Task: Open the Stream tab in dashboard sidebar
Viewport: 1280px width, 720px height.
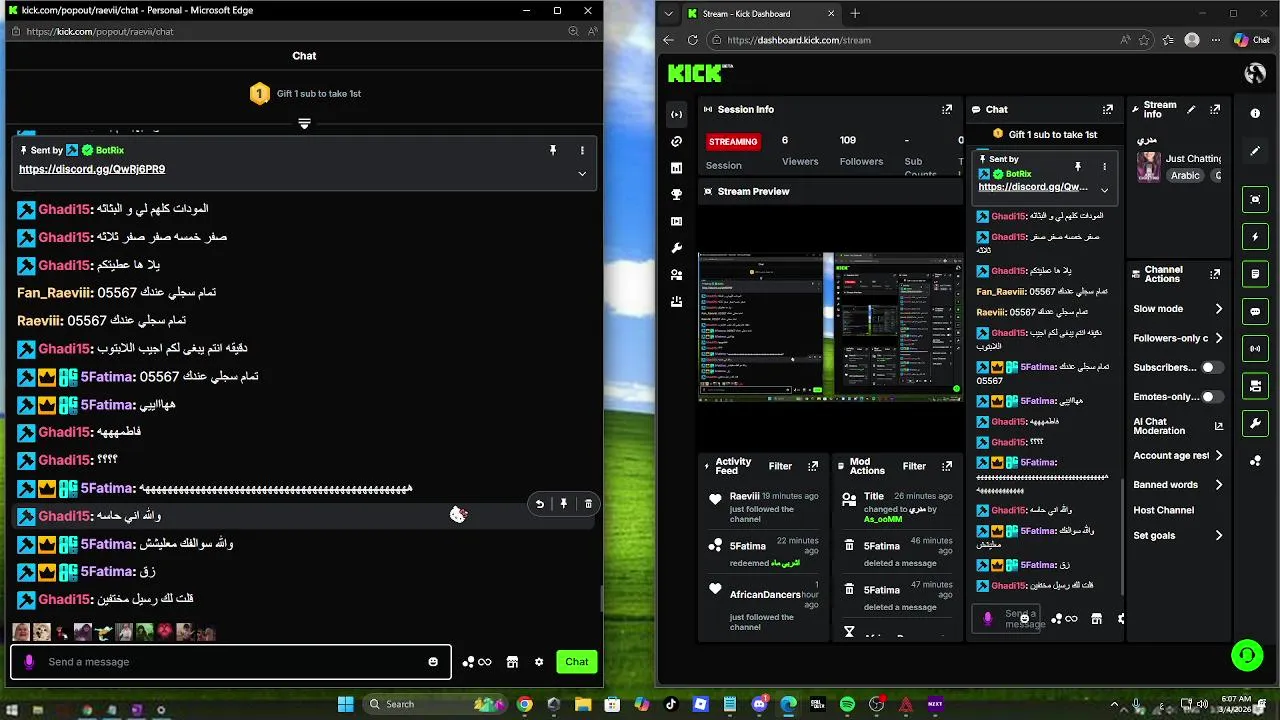Action: click(x=677, y=114)
